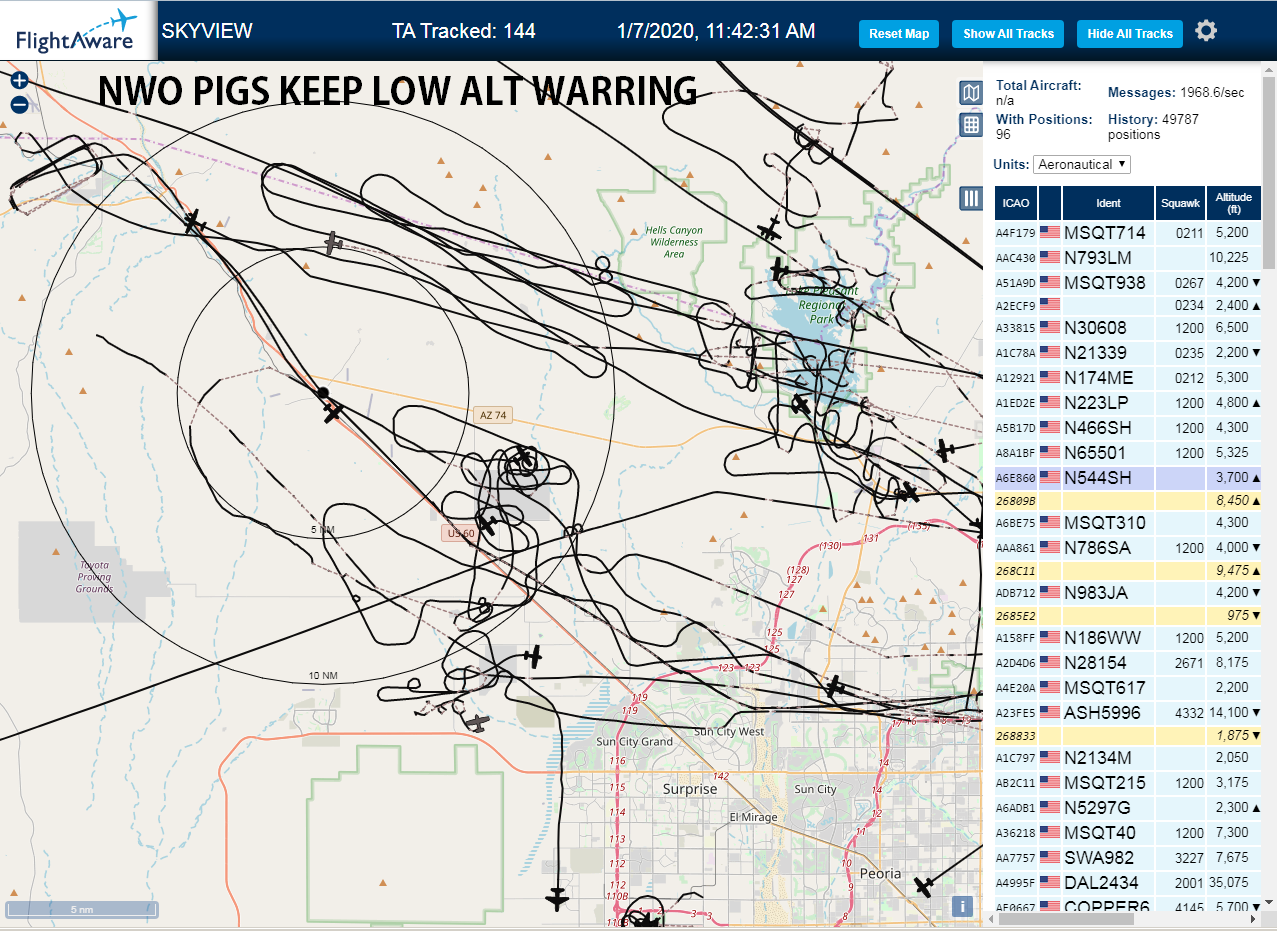Click the US flag in the N786SA row
The image size is (1277, 931).
pos(1050,547)
